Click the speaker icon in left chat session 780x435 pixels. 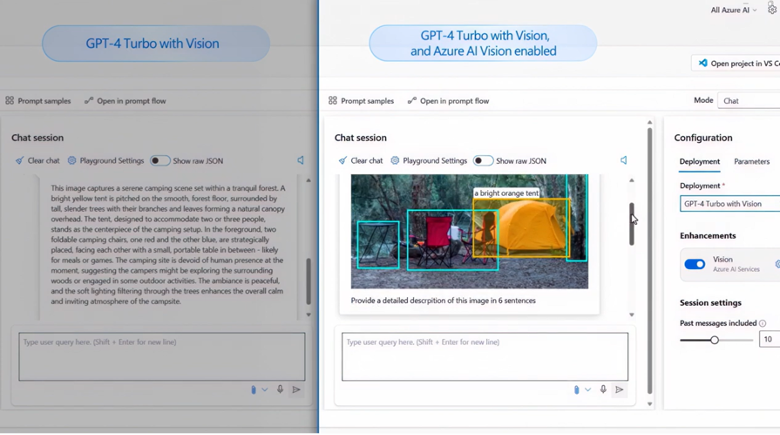(x=300, y=160)
